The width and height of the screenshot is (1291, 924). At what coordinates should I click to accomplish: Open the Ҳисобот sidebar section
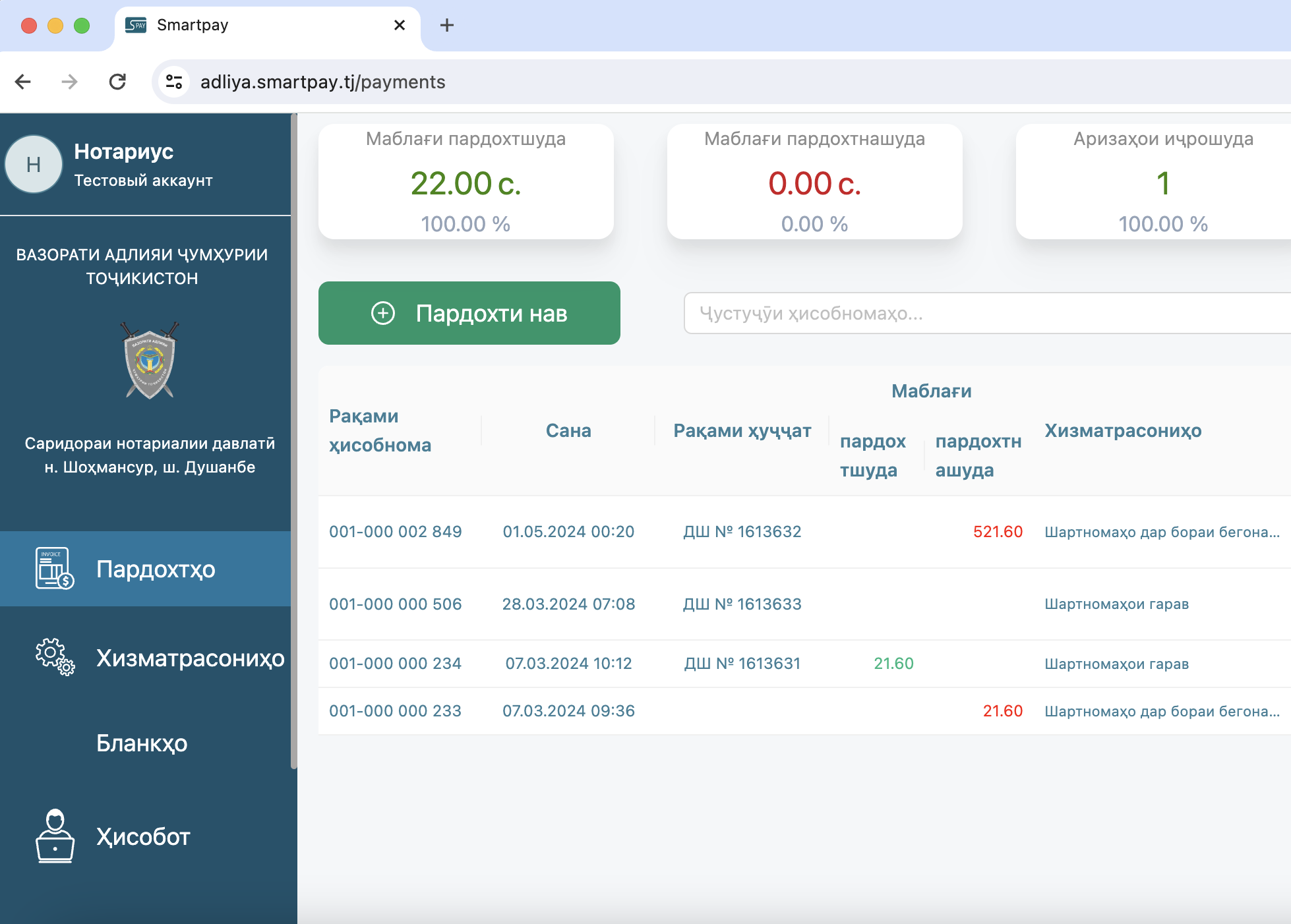(145, 836)
